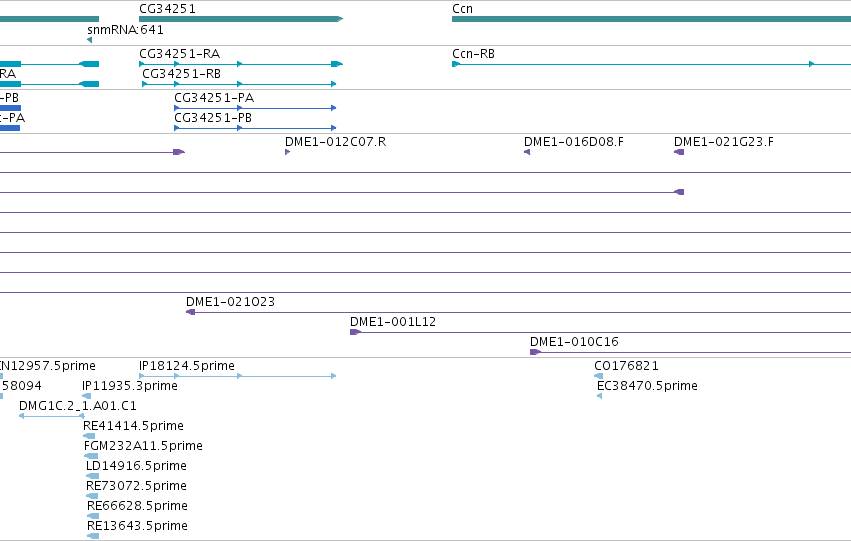The width and height of the screenshot is (851, 541).
Task: Select DME1-021G23.F arrow marker
Action: 679,152
